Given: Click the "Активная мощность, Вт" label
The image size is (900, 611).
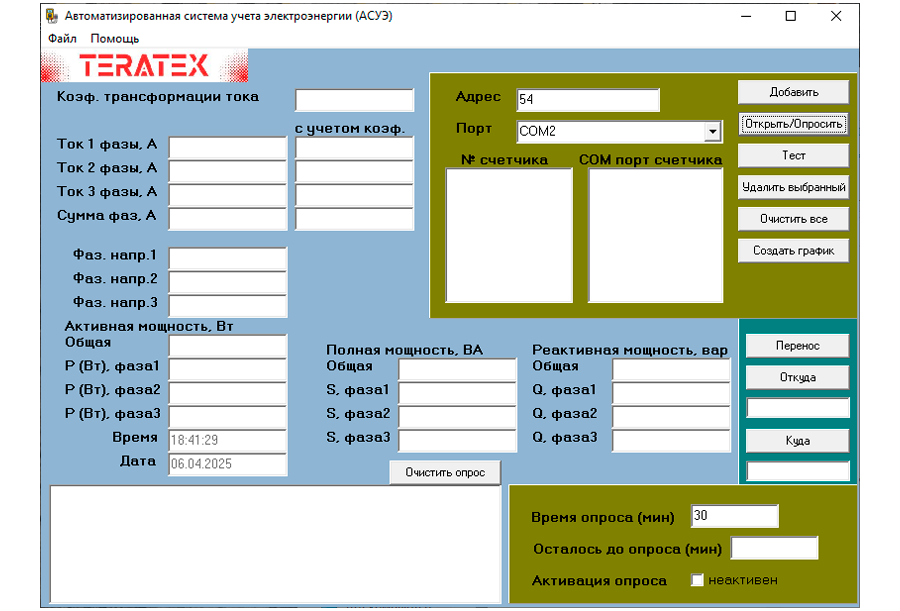Looking at the screenshot, I should coord(149,326).
